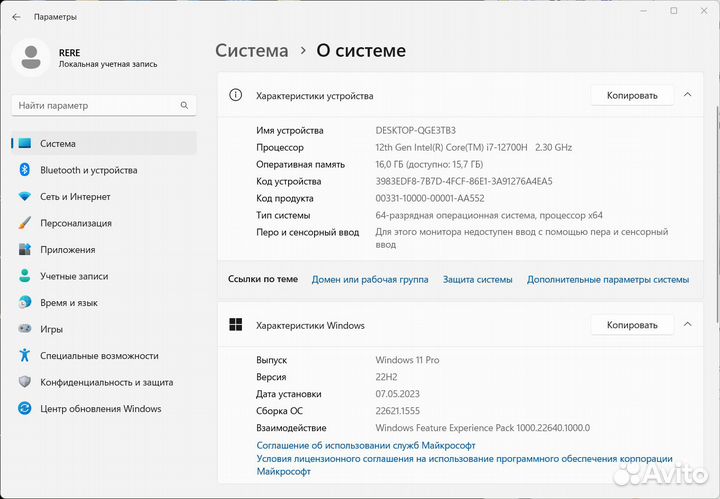Screen dimensions: 720x499
Task: Click the Специальные возможности accessibility icon
Action: tap(25, 355)
